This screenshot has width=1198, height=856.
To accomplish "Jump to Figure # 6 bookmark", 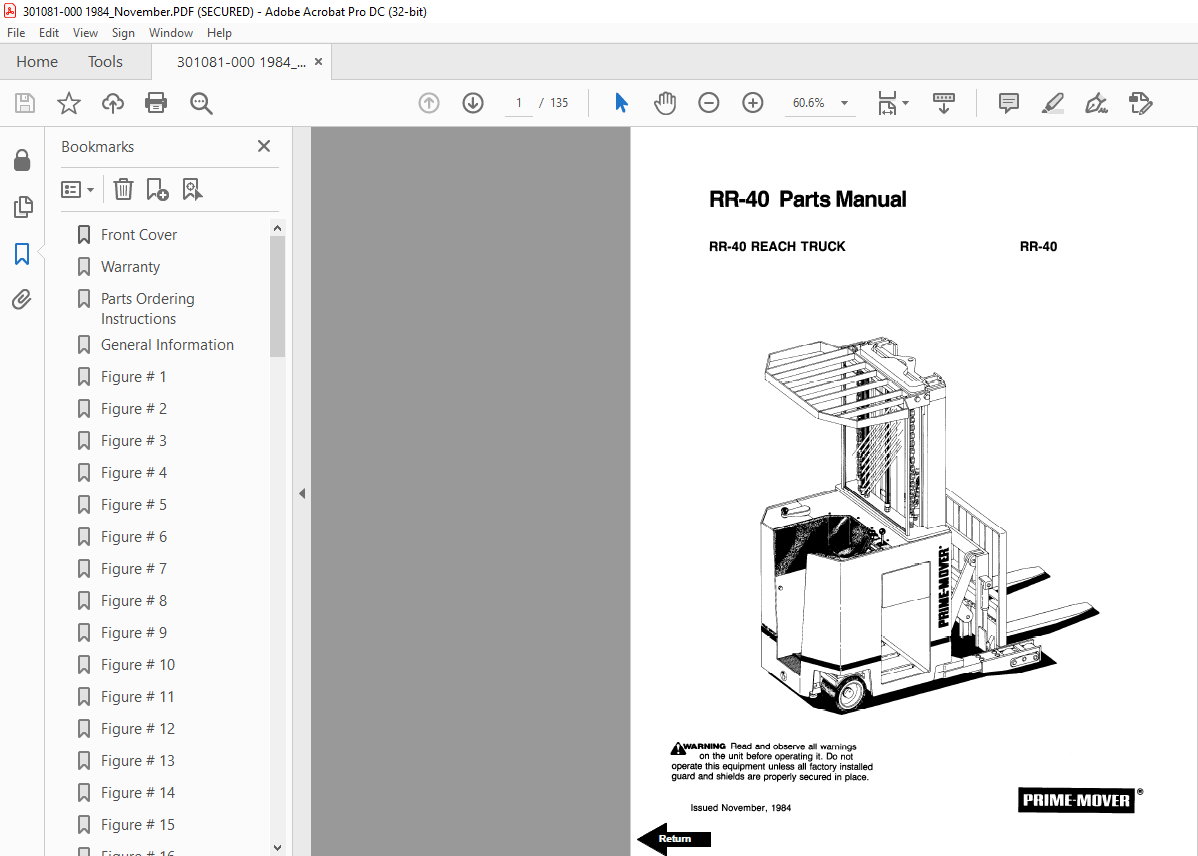I will [134, 537].
